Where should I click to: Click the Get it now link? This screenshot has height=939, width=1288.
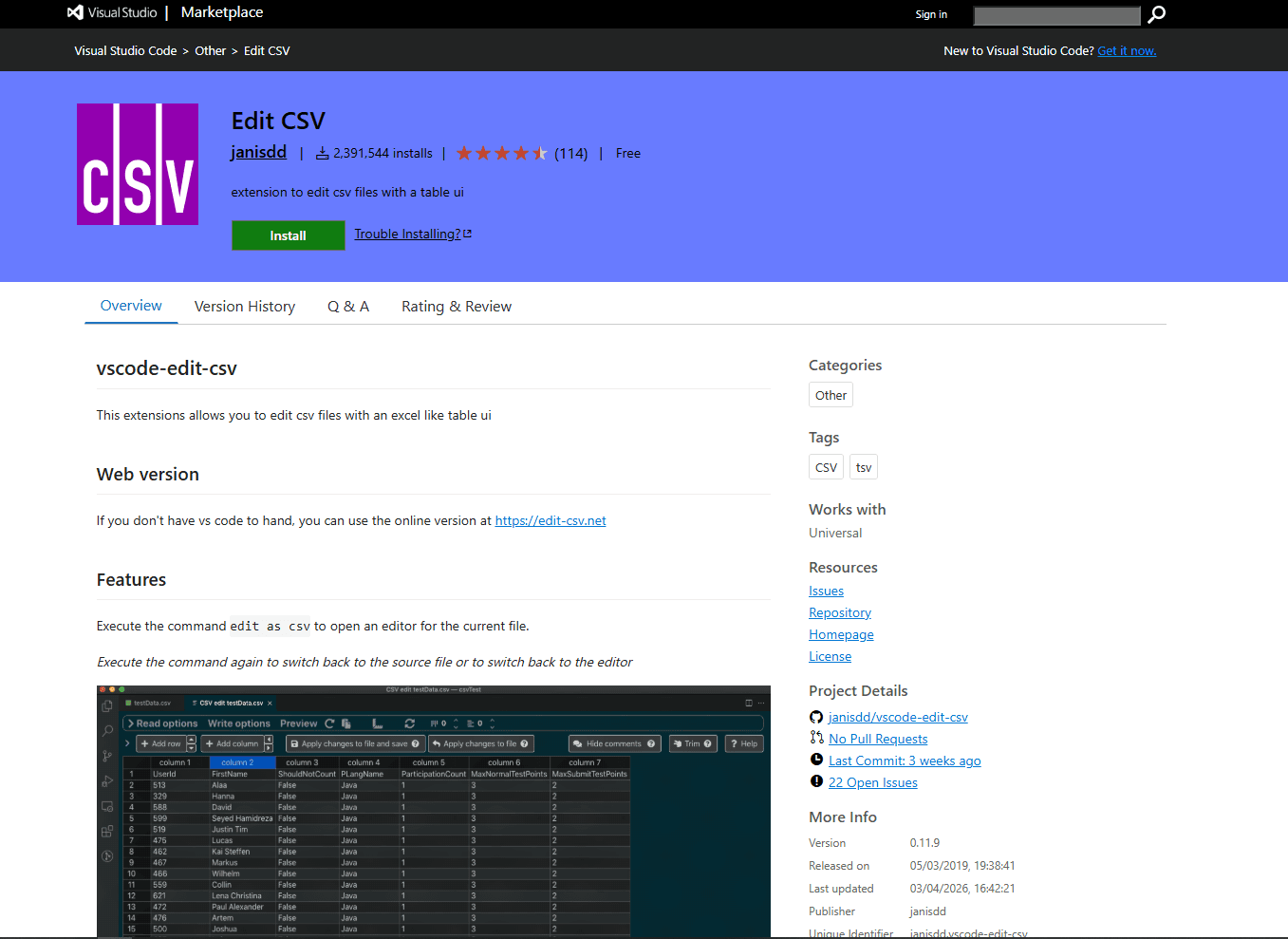1127,51
